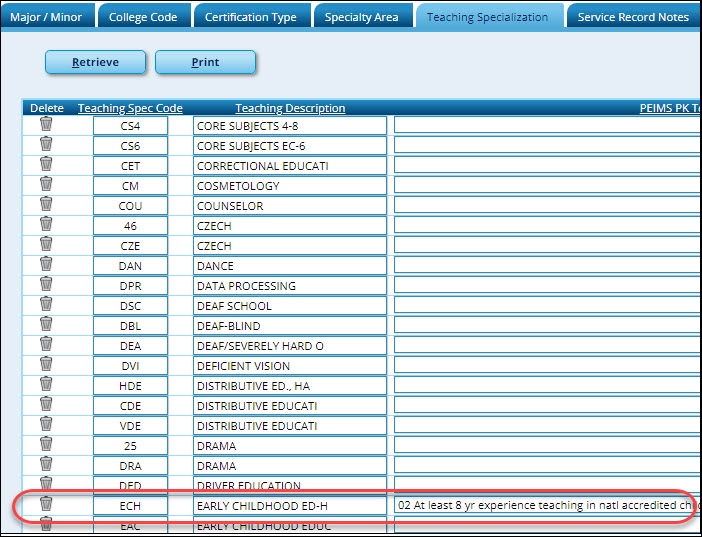
Task: Switch to the Major / Minor tab
Action: (x=46, y=17)
